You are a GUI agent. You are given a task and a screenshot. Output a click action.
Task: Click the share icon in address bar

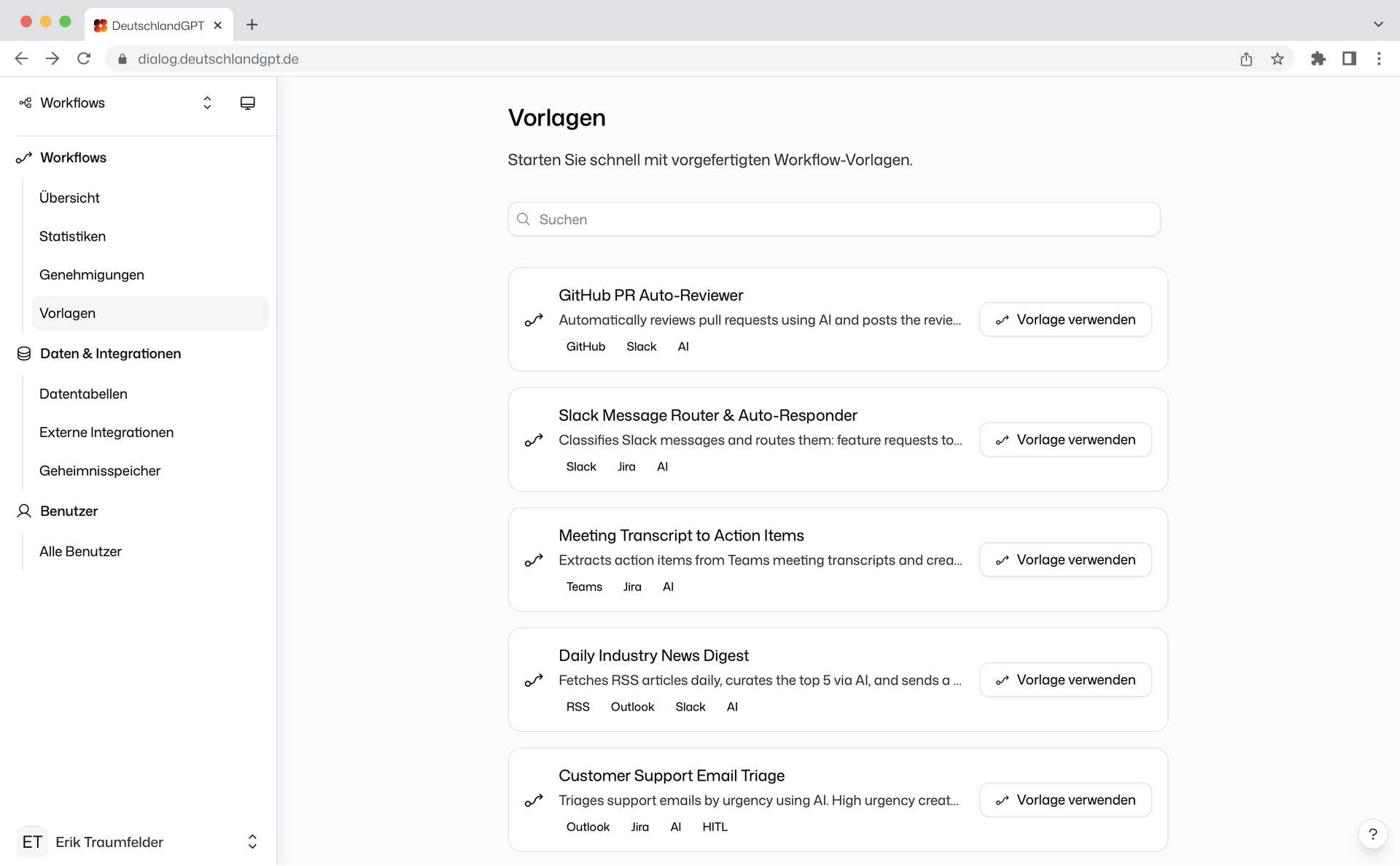click(x=1246, y=59)
